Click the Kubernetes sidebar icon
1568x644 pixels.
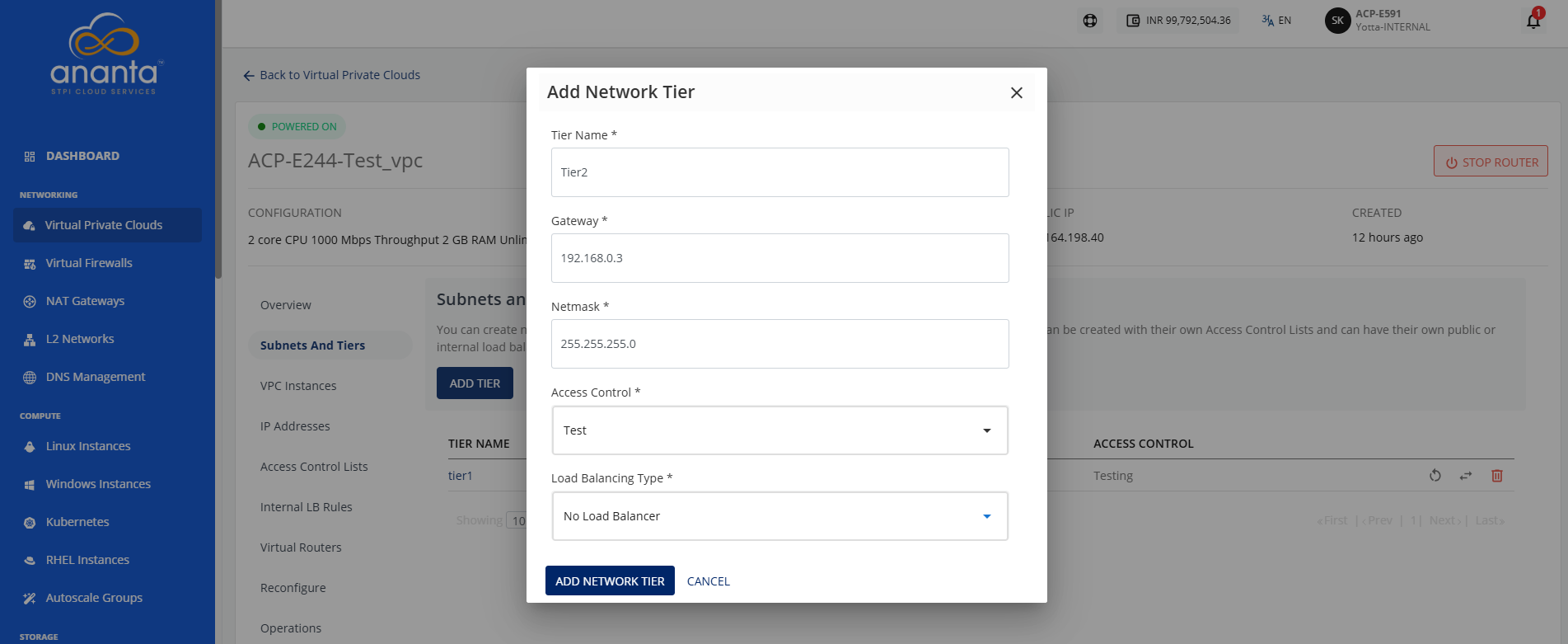coord(30,523)
